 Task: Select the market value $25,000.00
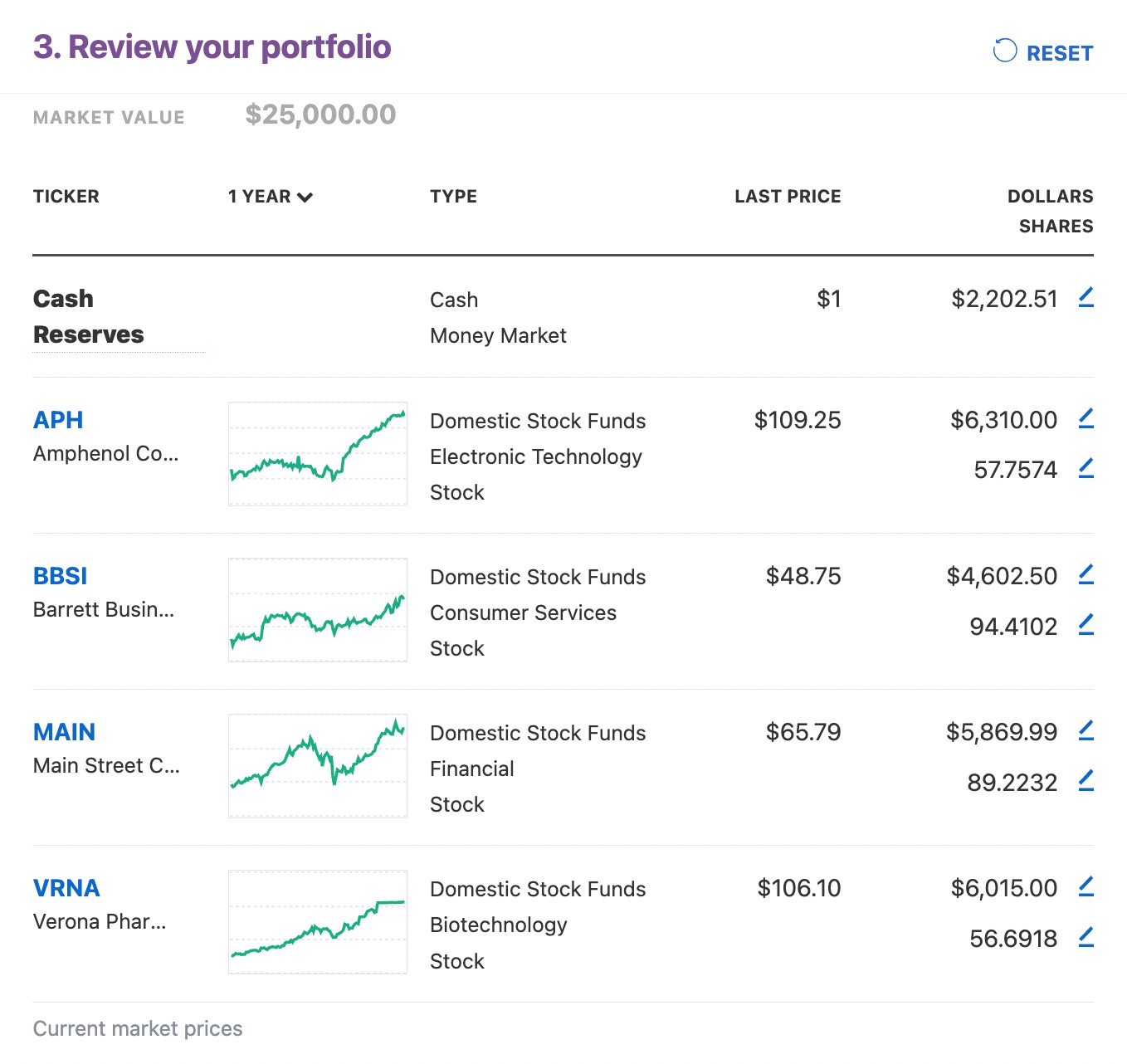[x=321, y=115]
